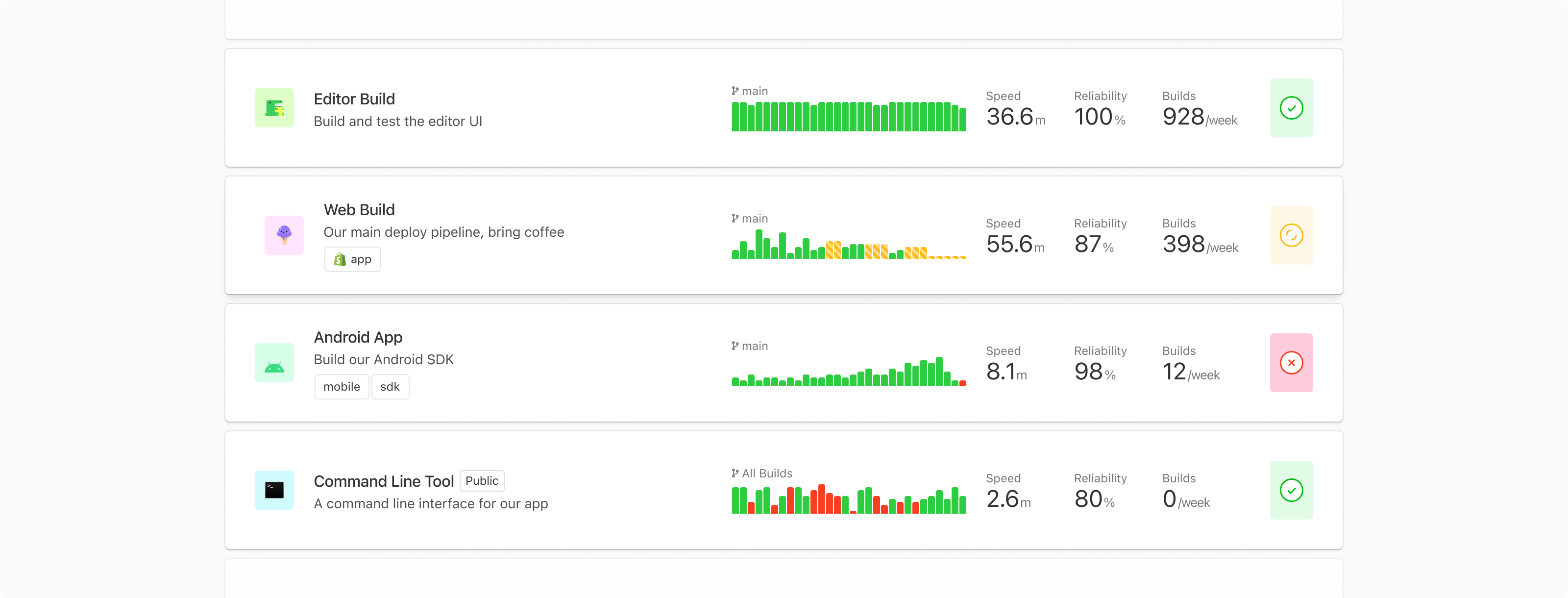Click the Editor Build crocodile pipeline icon
This screenshot has width=1568, height=598.
[x=274, y=108]
